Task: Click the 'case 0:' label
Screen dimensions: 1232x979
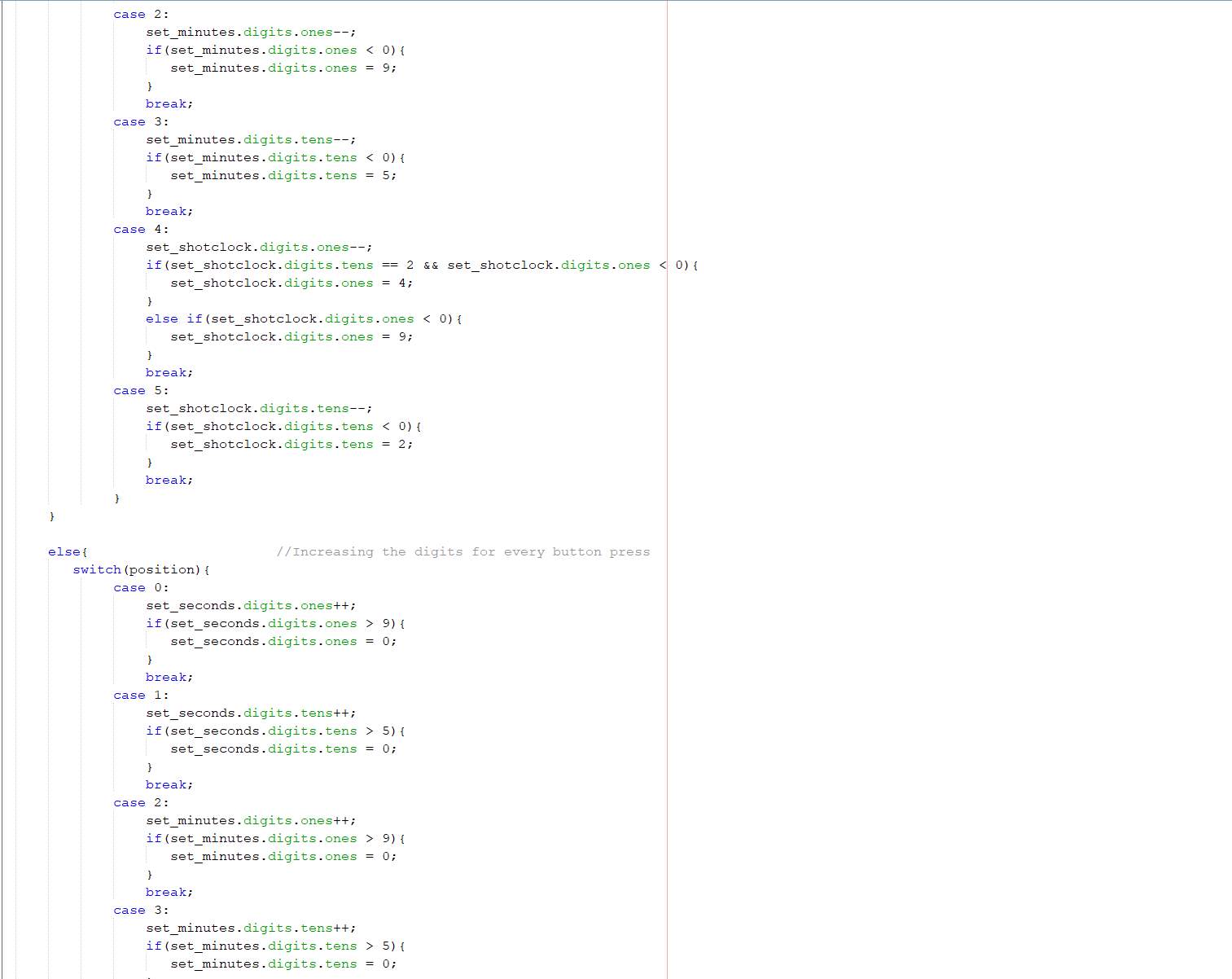Action: point(141,588)
